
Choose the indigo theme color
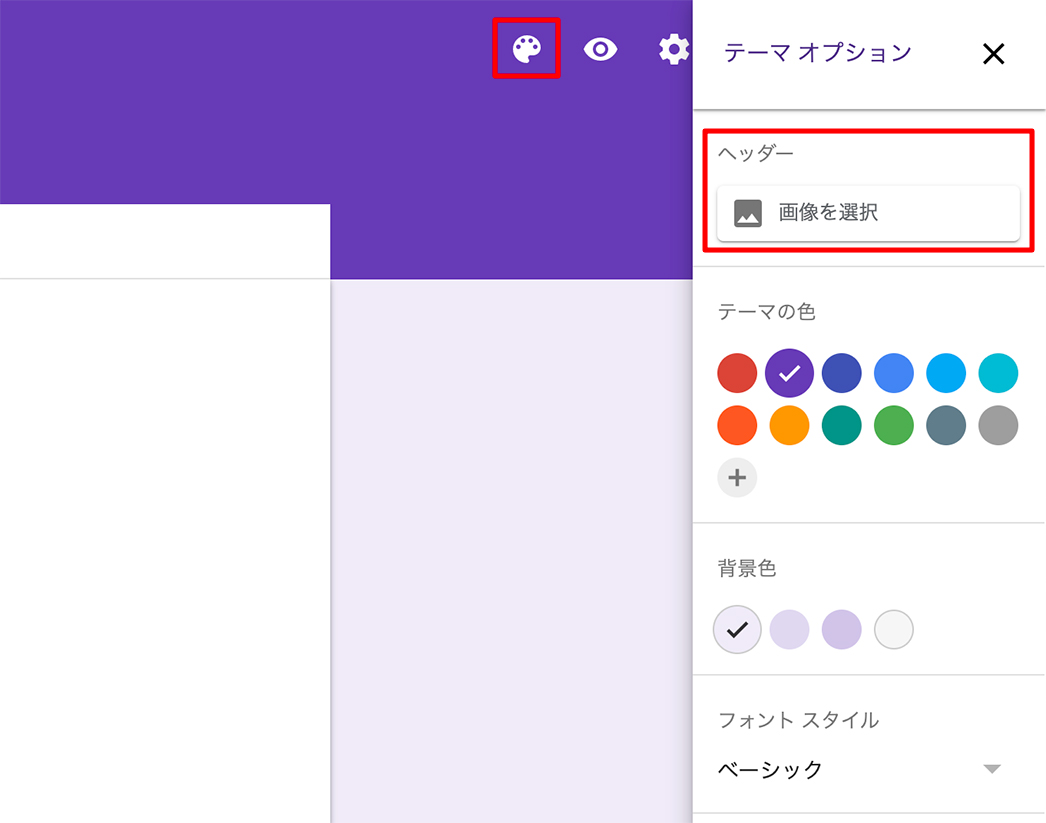point(841,374)
